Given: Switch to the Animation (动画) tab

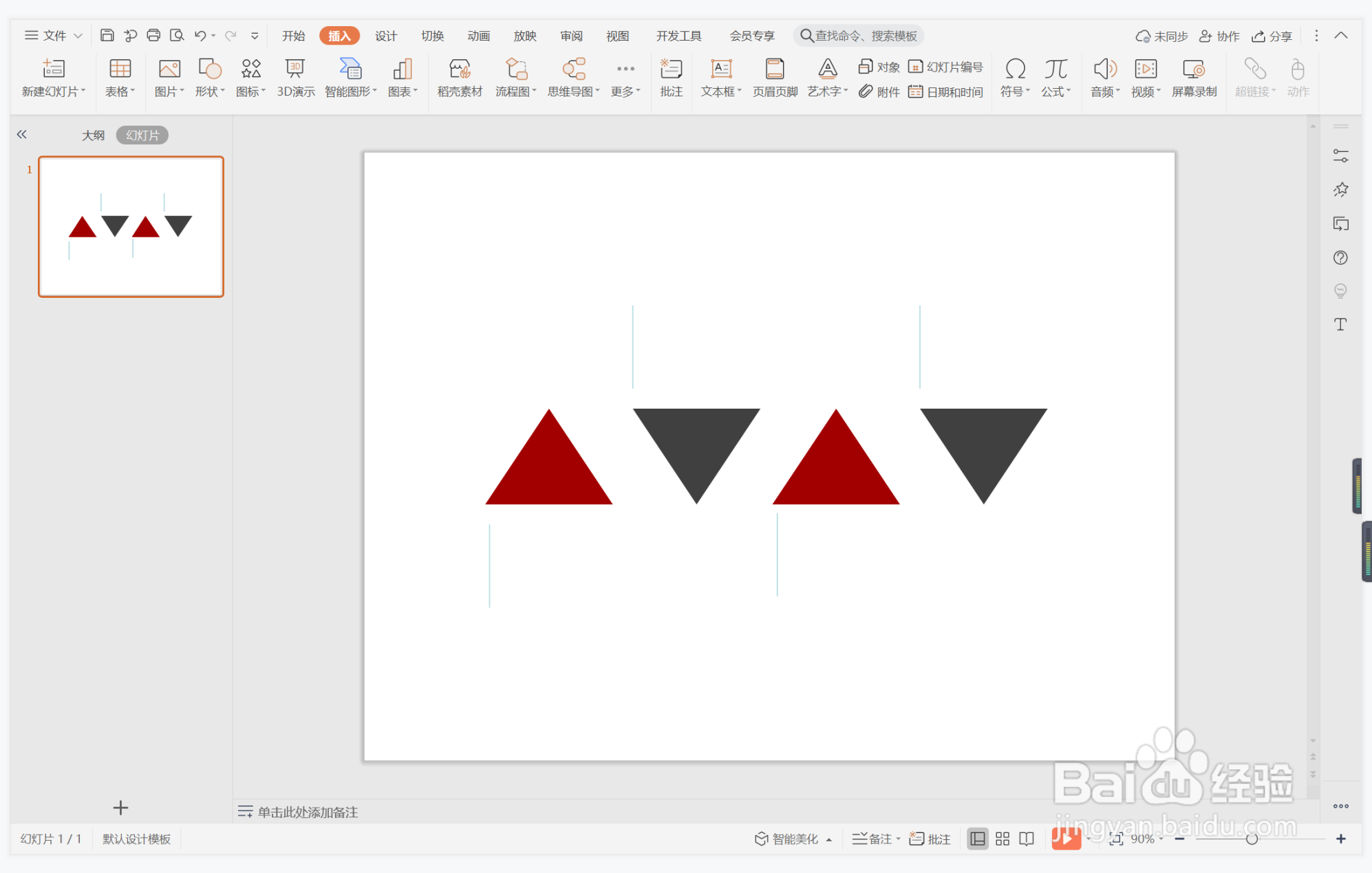Looking at the screenshot, I should [478, 36].
